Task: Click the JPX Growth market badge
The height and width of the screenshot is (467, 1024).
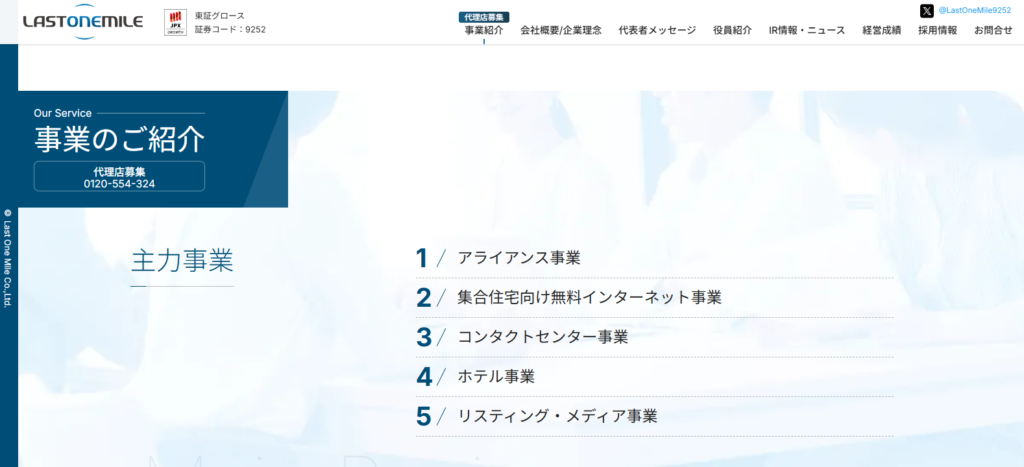Action: click(x=175, y=23)
